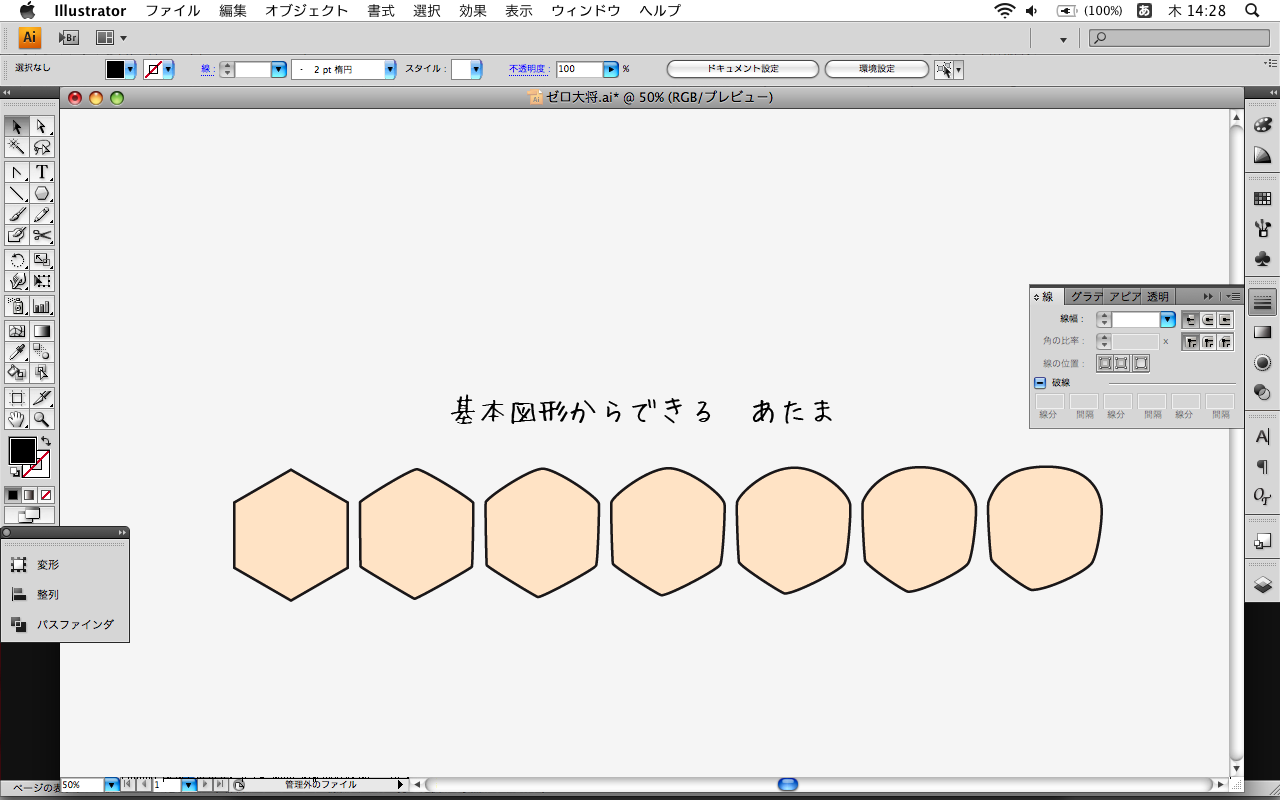The image size is (1280, 800).
Task: Select the Rotate tool
Action: tap(17, 260)
